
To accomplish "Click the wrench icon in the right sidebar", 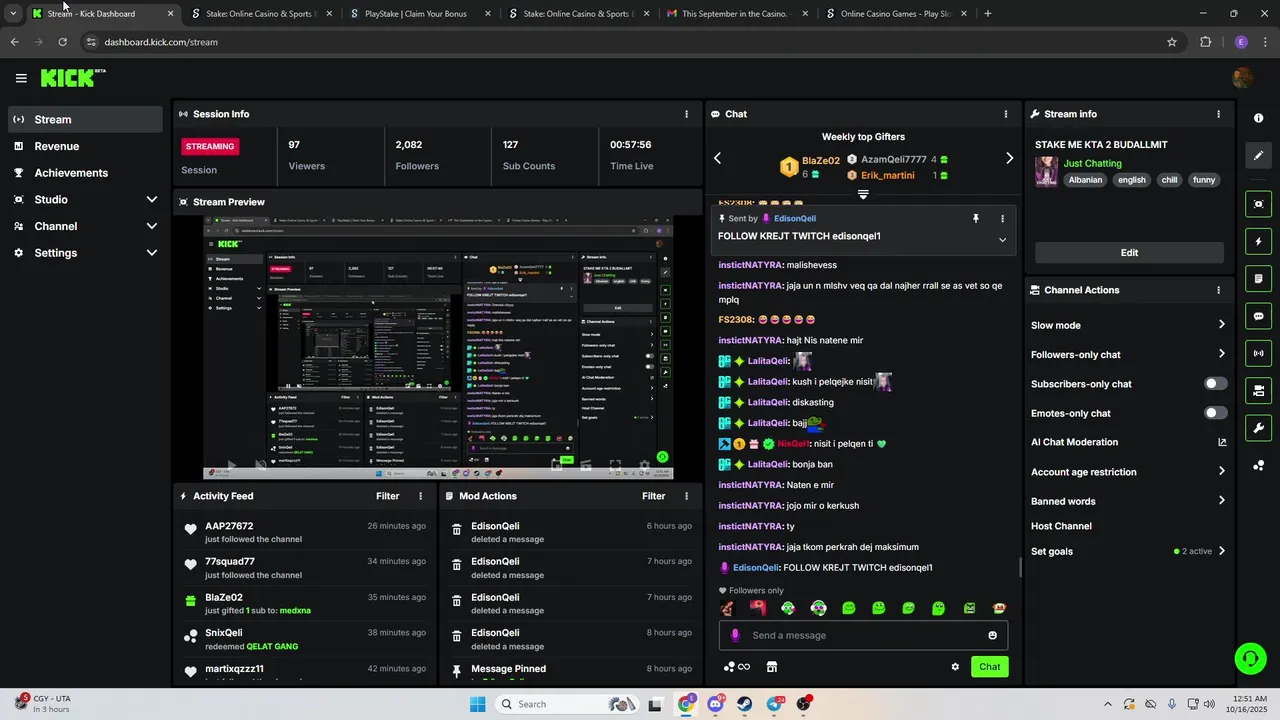I will [x=1258, y=428].
